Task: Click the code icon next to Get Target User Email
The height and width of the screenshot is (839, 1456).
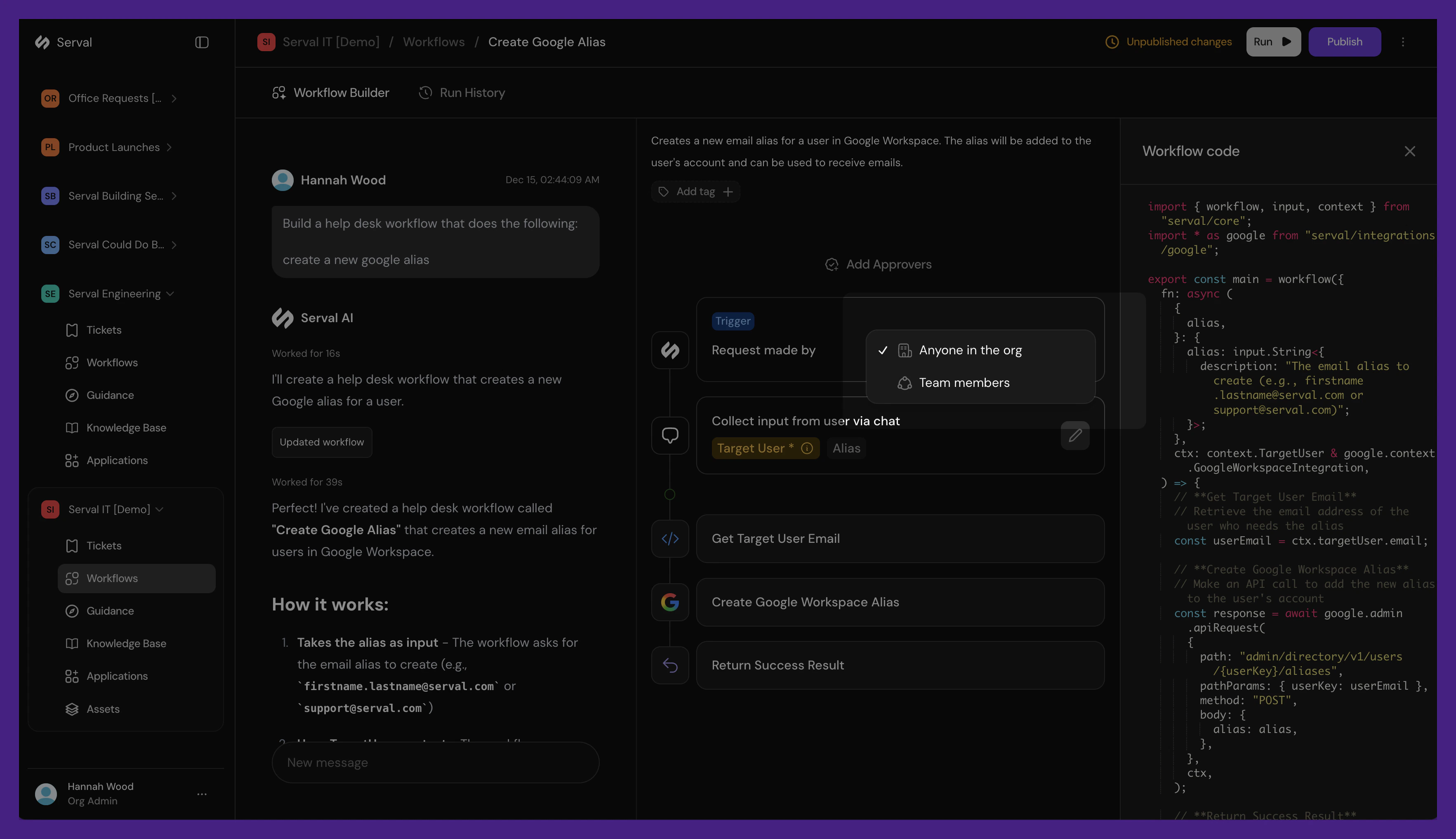Action: coord(669,538)
